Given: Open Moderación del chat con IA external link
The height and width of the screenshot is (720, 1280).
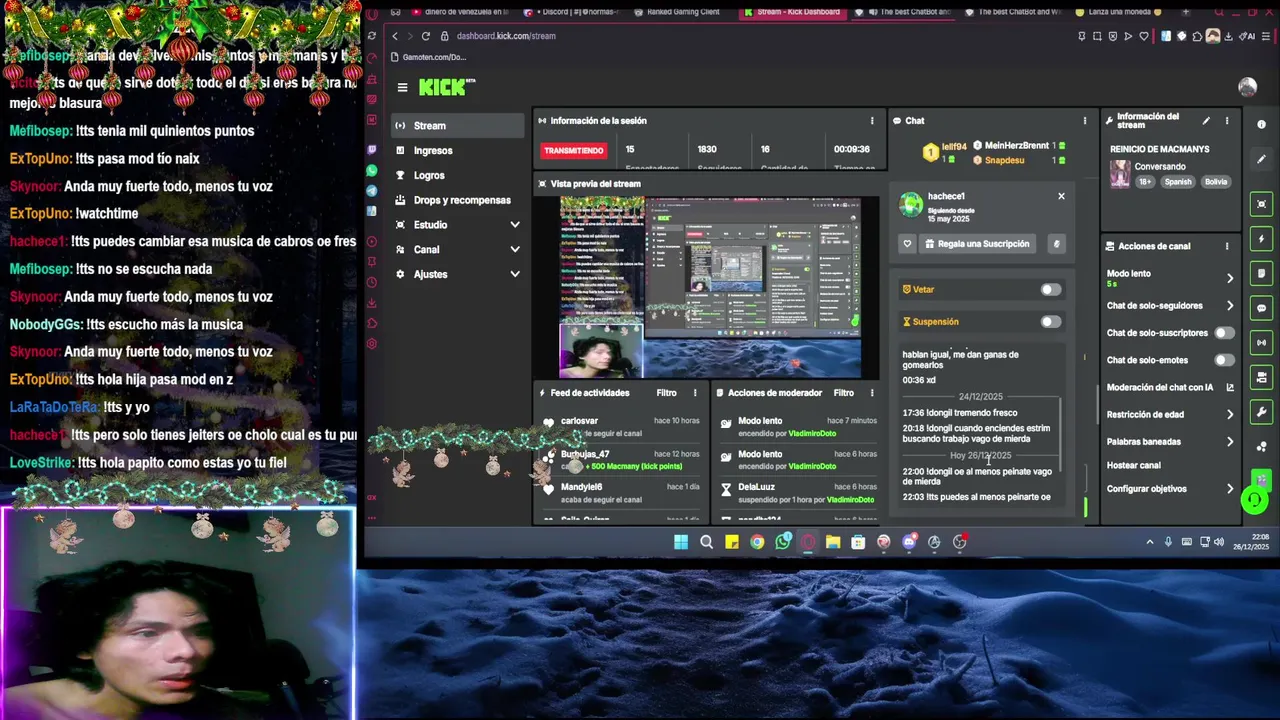Looking at the screenshot, I should [x=1230, y=388].
